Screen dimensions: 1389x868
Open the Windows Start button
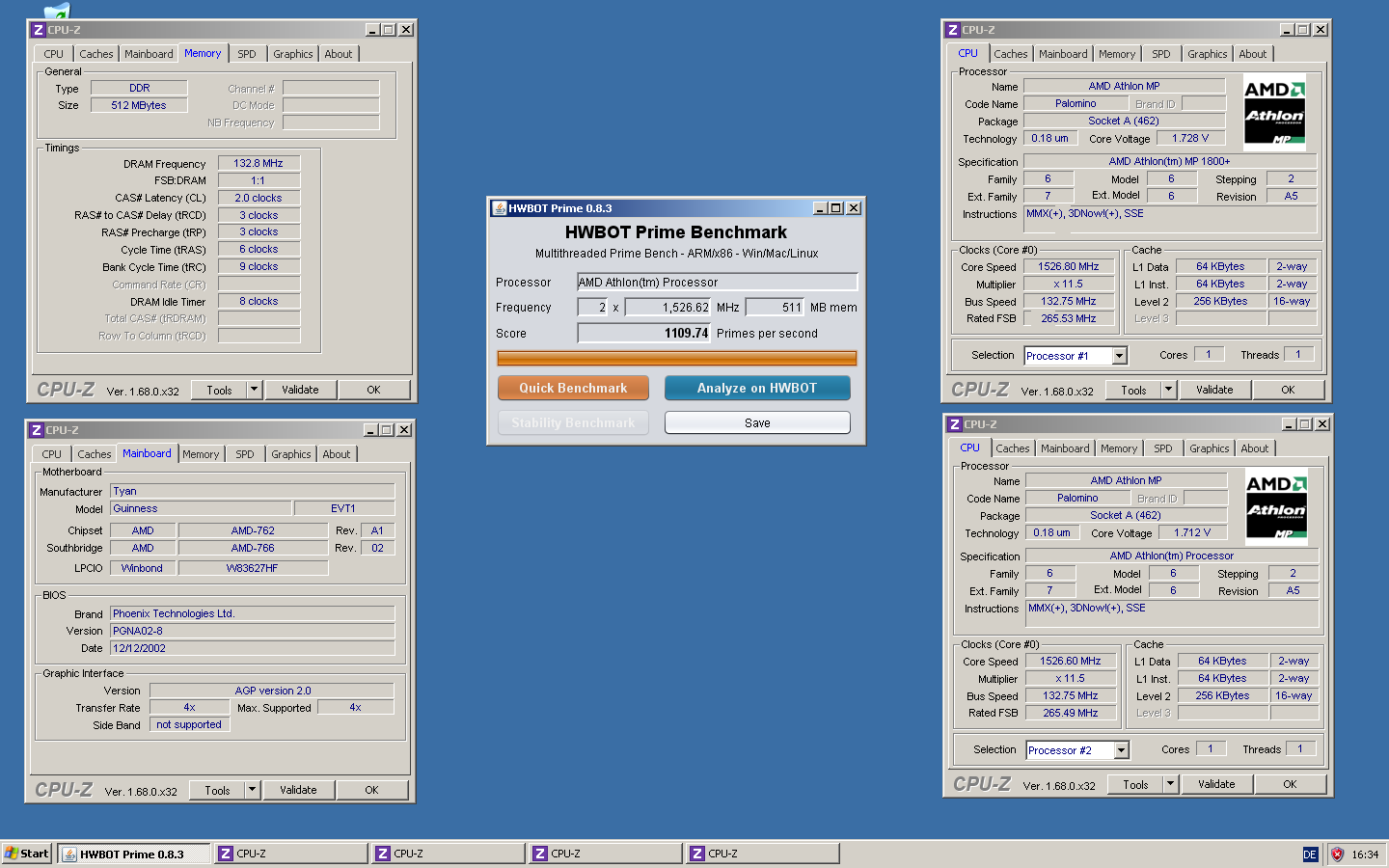tap(26, 854)
